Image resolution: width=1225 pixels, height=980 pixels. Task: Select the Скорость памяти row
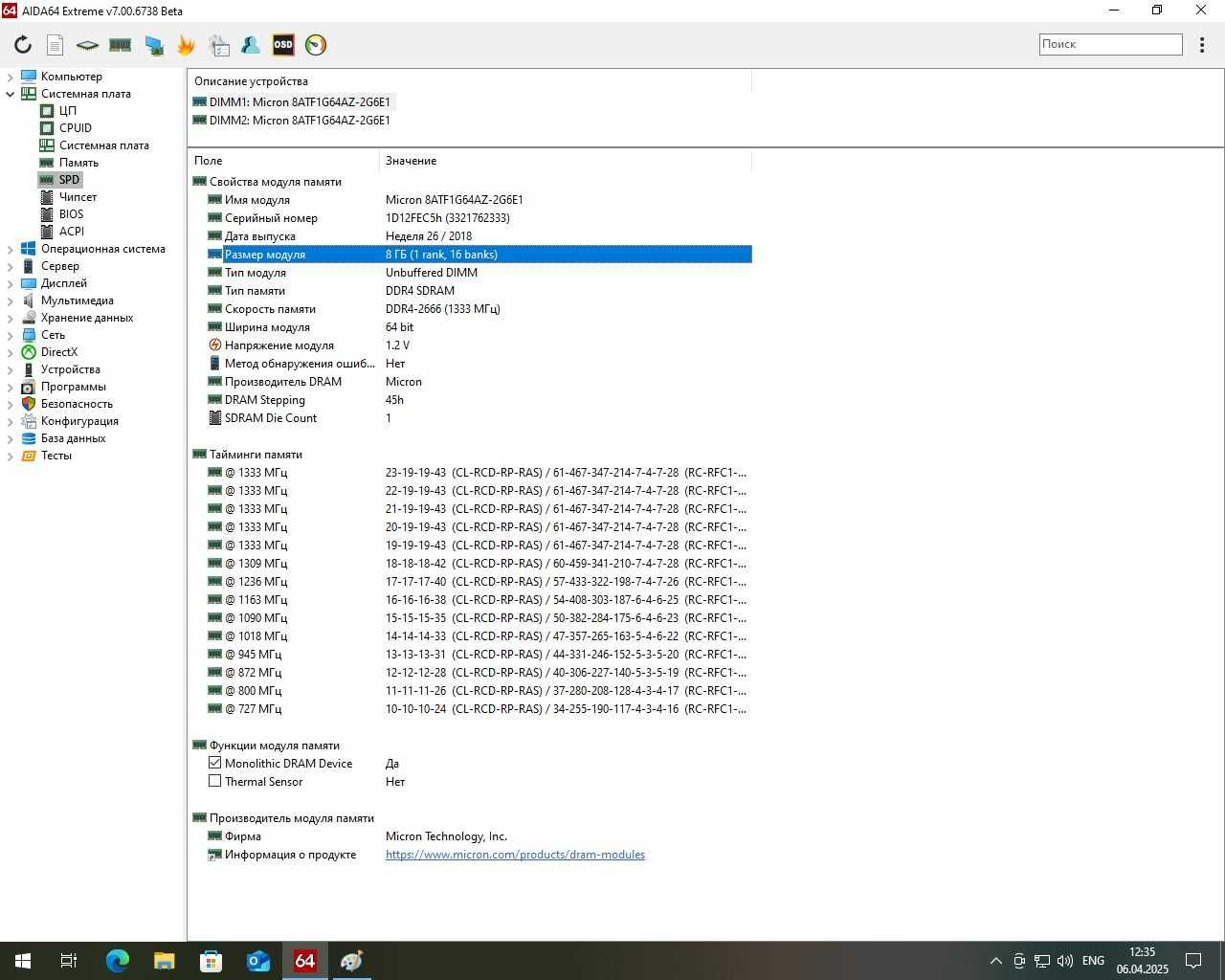tap(479, 309)
